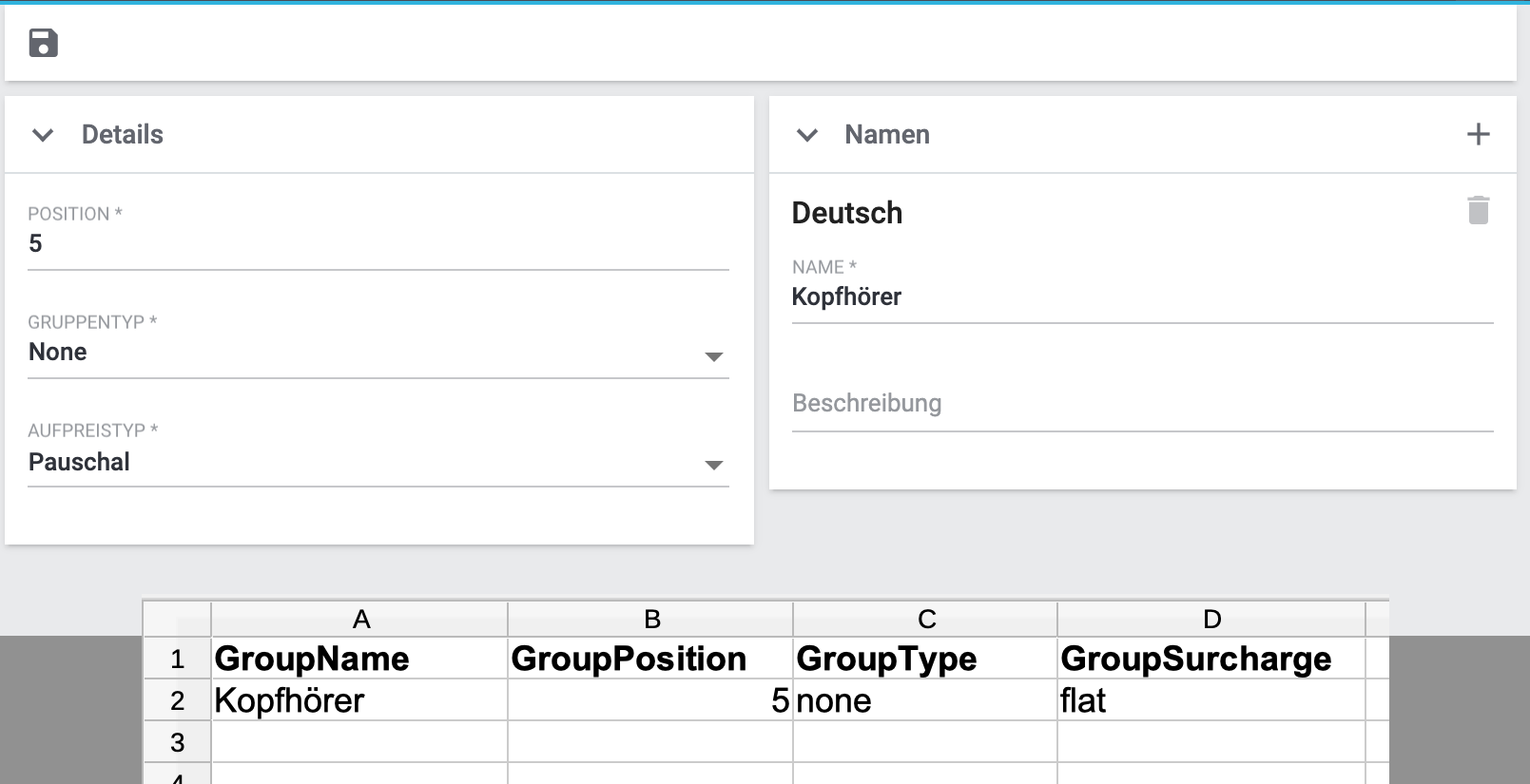Collapse the Details panel chevron
The height and width of the screenshot is (784, 1530).
[x=43, y=135]
